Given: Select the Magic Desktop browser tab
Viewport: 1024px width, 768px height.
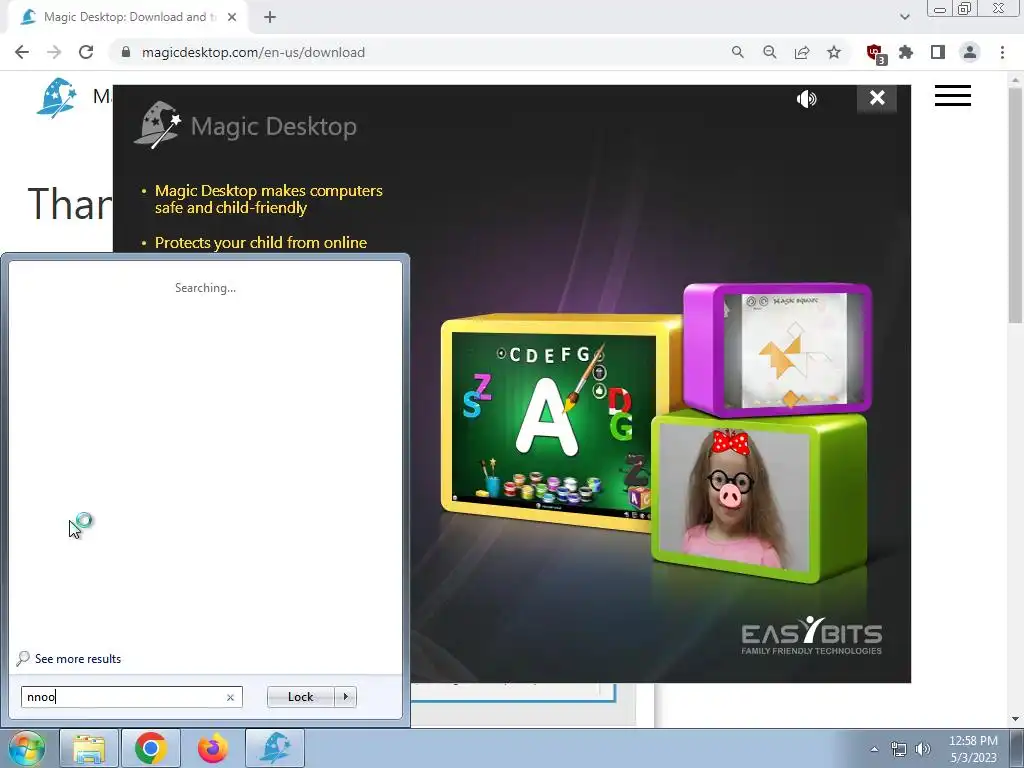Looking at the screenshot, I should tap(127, 17).
